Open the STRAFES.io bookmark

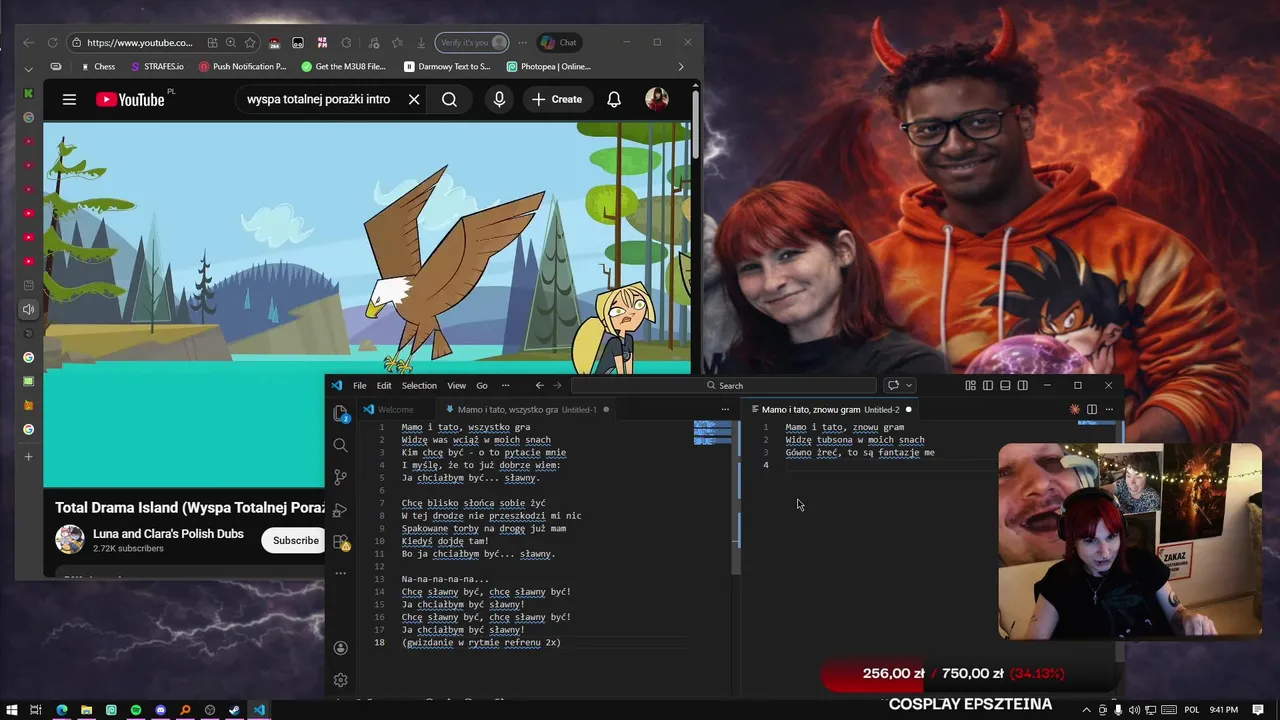[157, 67]
